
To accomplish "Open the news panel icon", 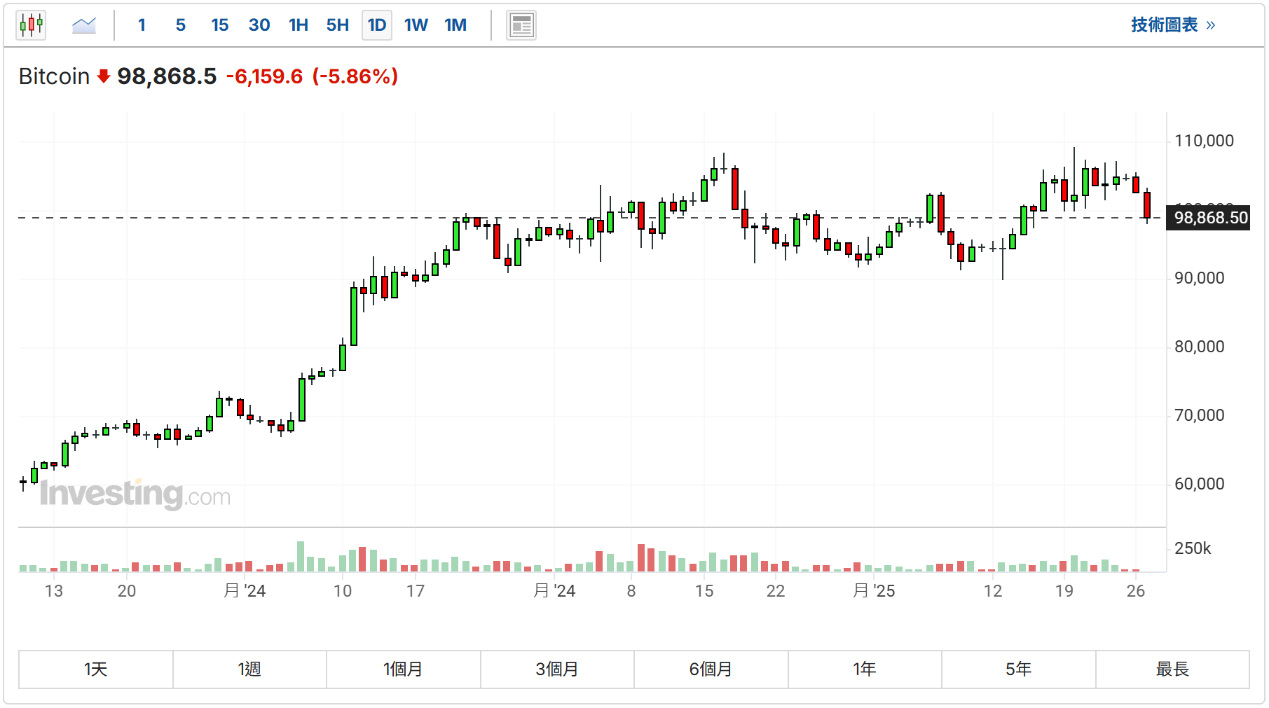I will (x=521, y=25).
